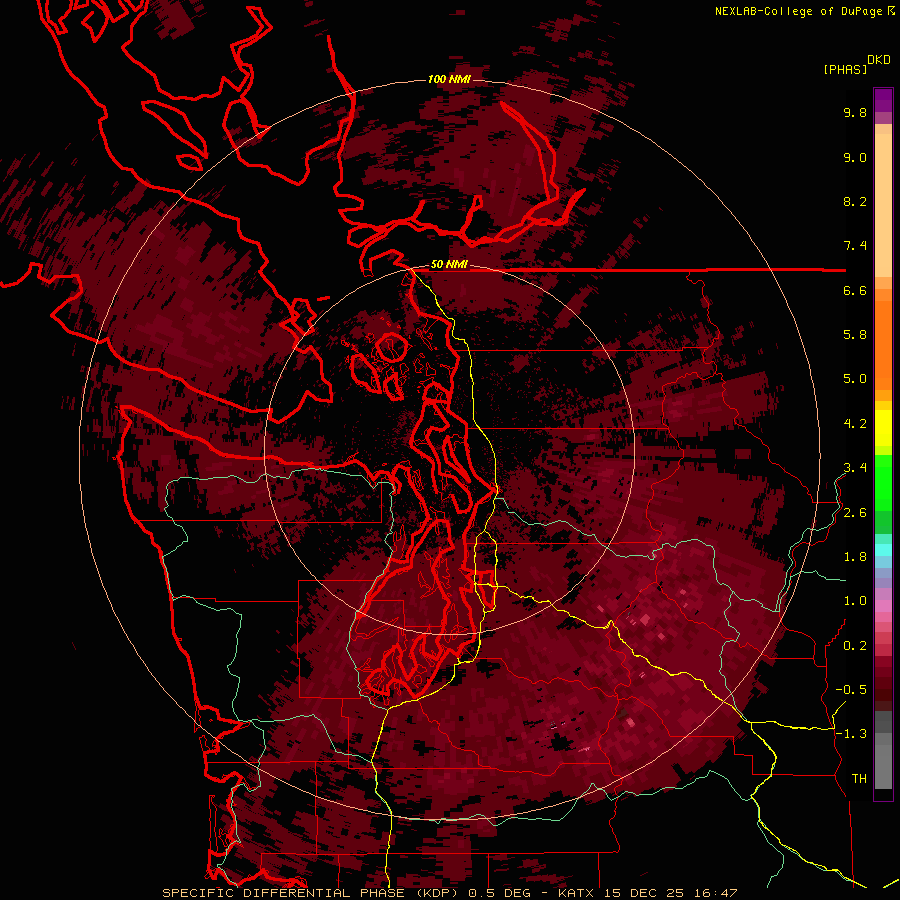Click the "KATX" radar site identifier
This screenshot has width=900, height=900.
click(x=577, y=893)
